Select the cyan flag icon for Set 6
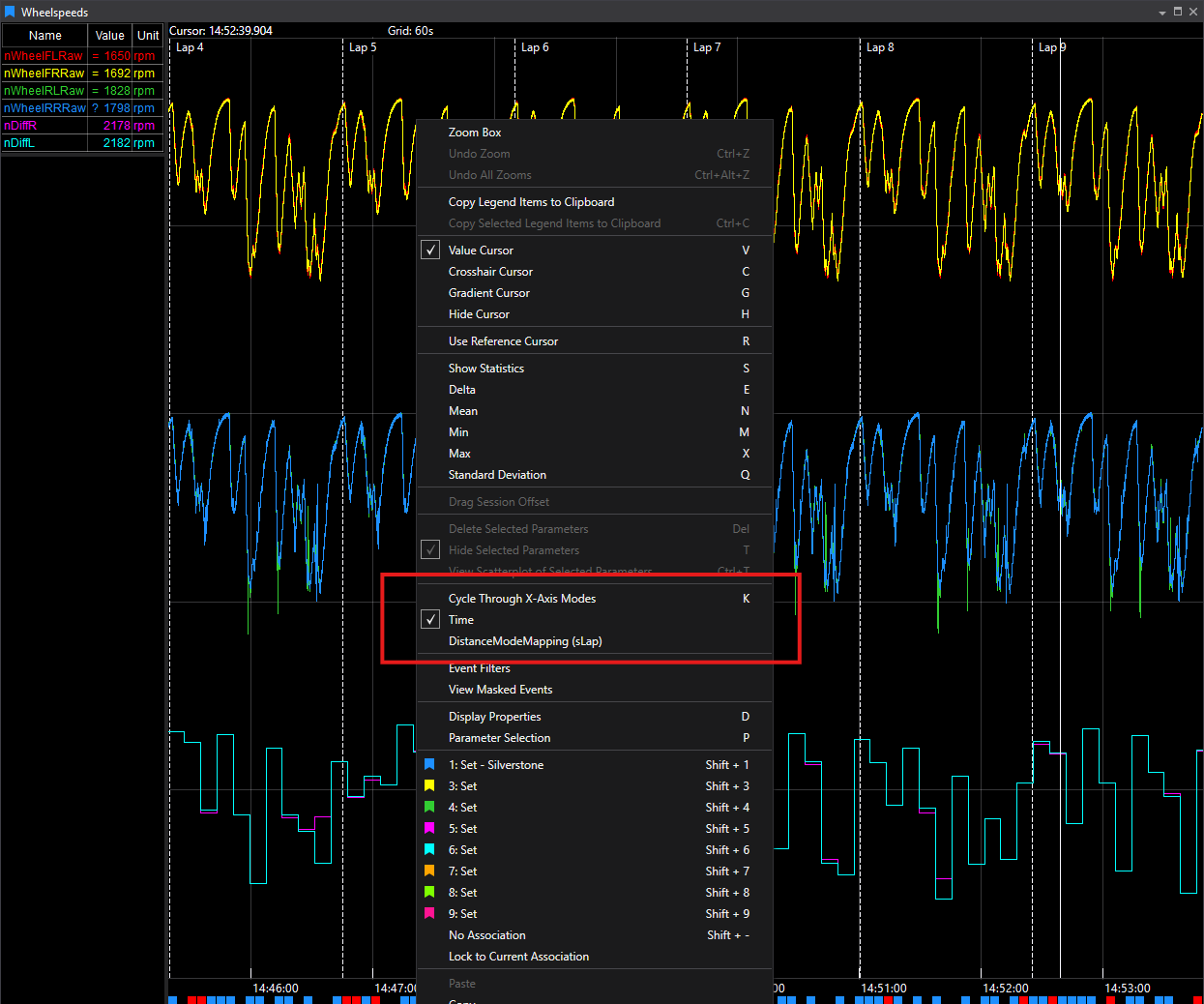1204x1004 pixels. (x=429, y=849)
